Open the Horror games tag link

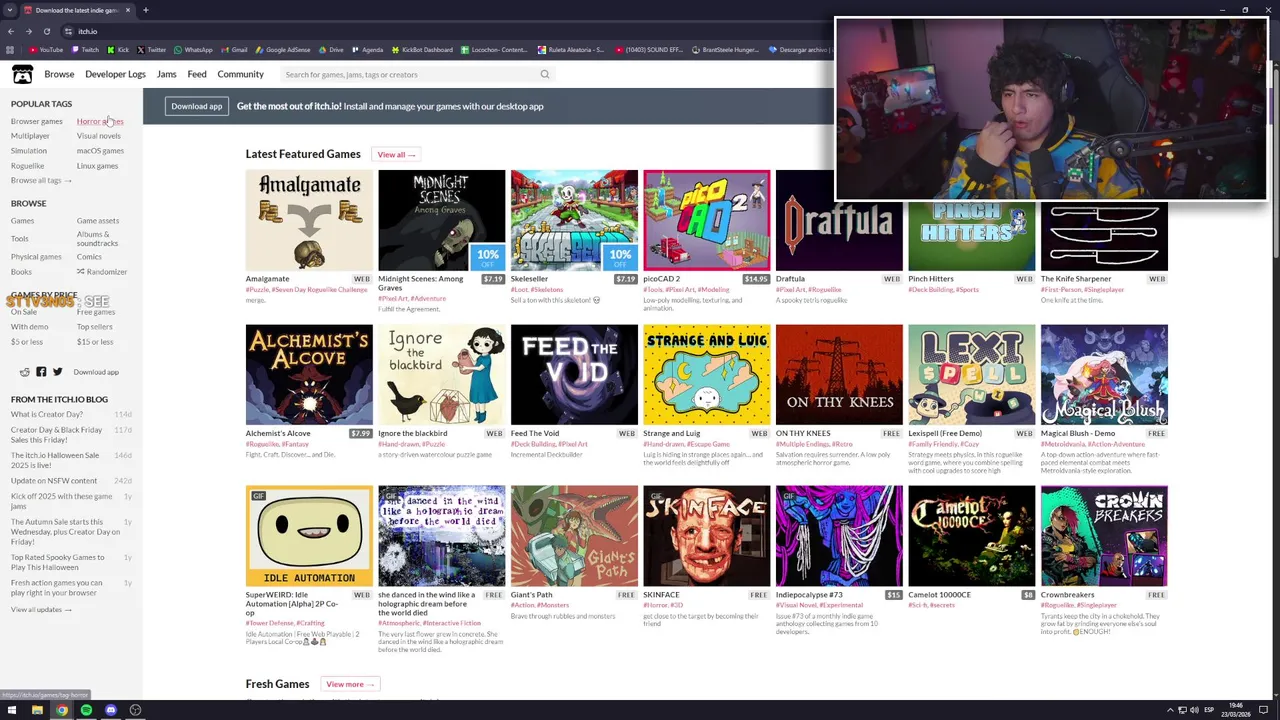[x=100, y=121]
